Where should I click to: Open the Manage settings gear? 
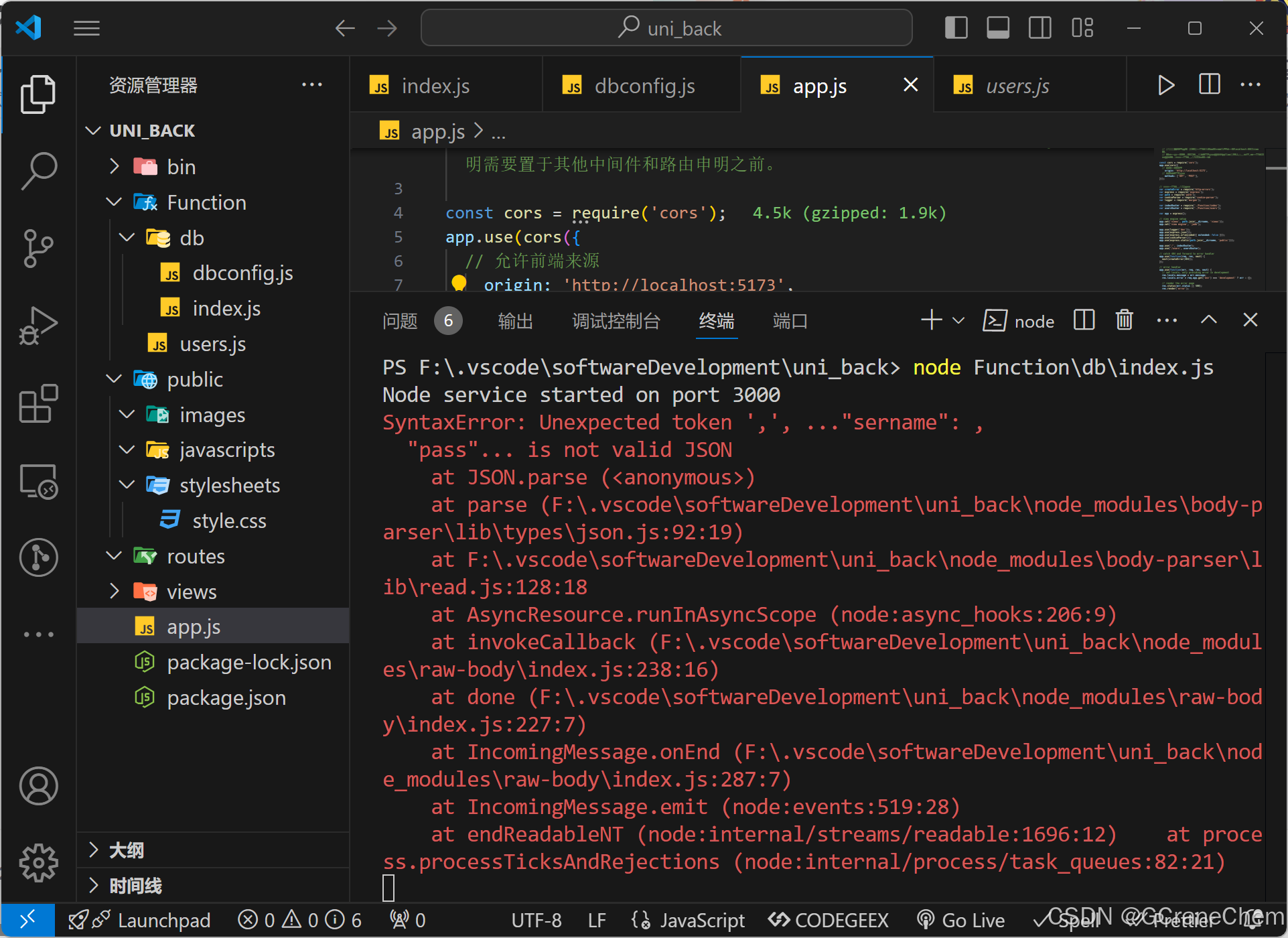(38, 862)
